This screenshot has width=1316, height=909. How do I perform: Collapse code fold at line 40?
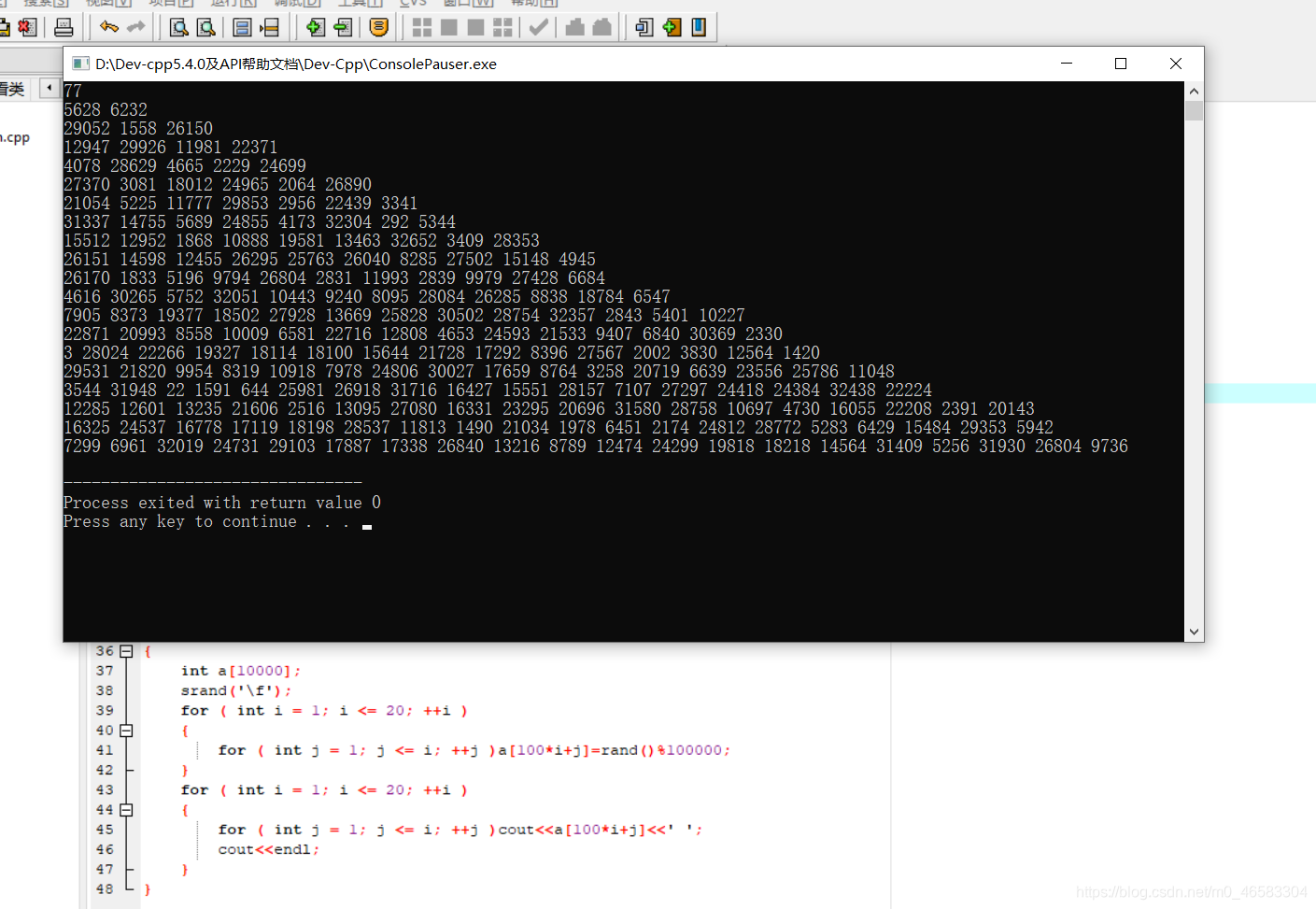coord(126,731)
